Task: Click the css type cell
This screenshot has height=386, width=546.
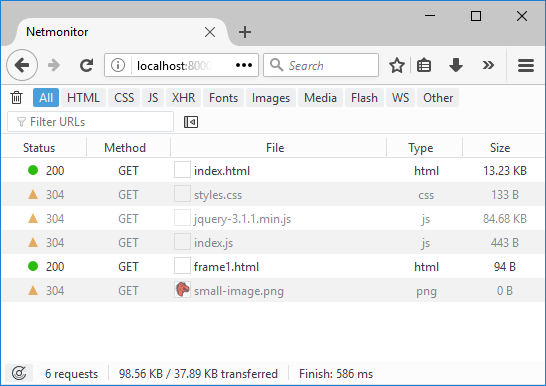Action: point(426,195)
